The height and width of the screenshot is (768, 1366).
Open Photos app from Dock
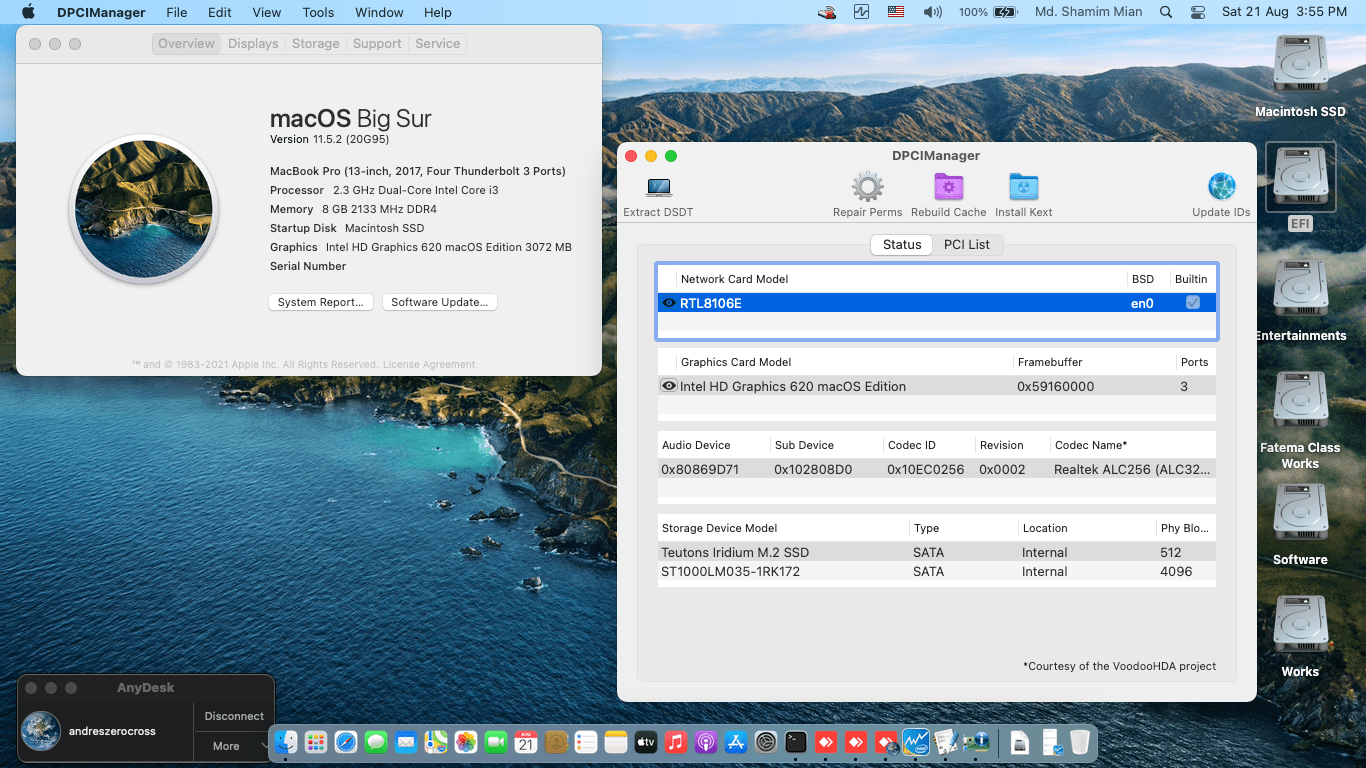[x=466, y=742]
